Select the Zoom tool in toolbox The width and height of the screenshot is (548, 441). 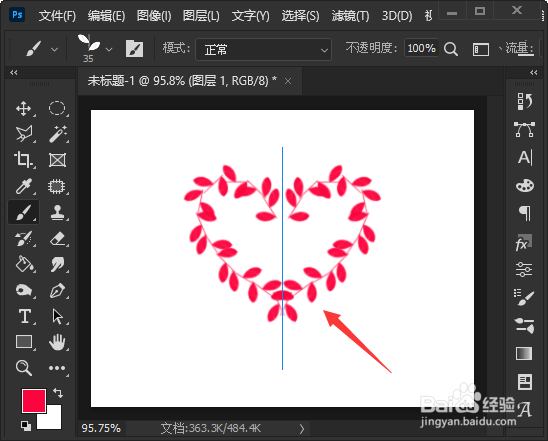click(x=23, y=368)
